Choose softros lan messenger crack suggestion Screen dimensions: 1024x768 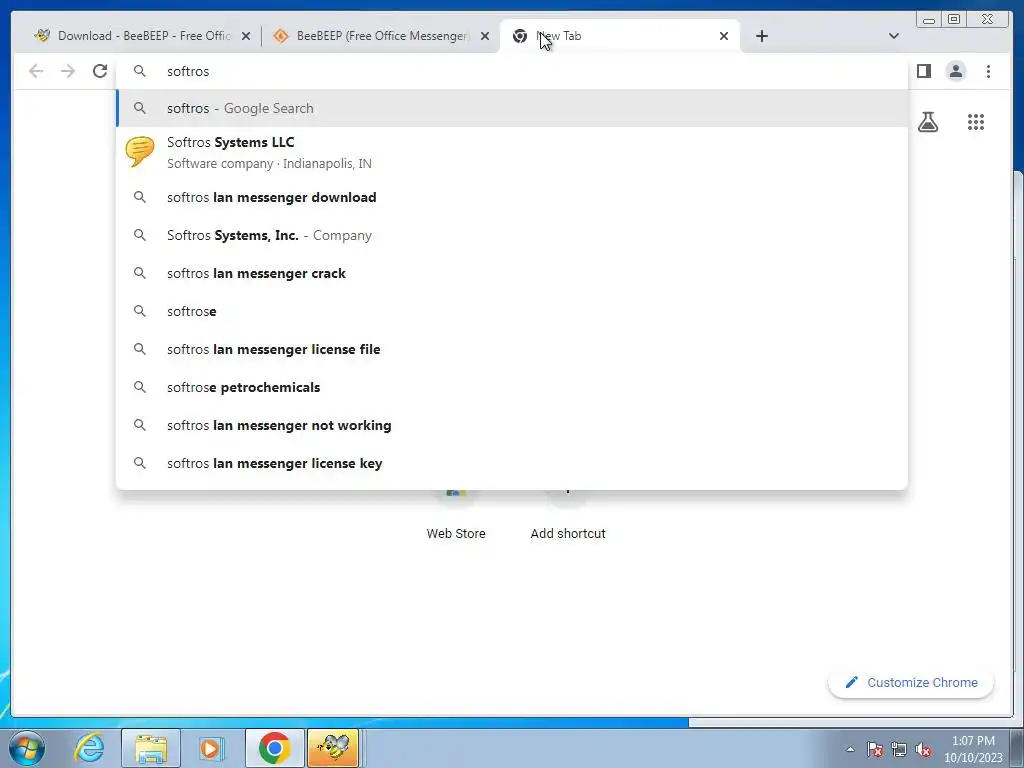coord(512,273)
